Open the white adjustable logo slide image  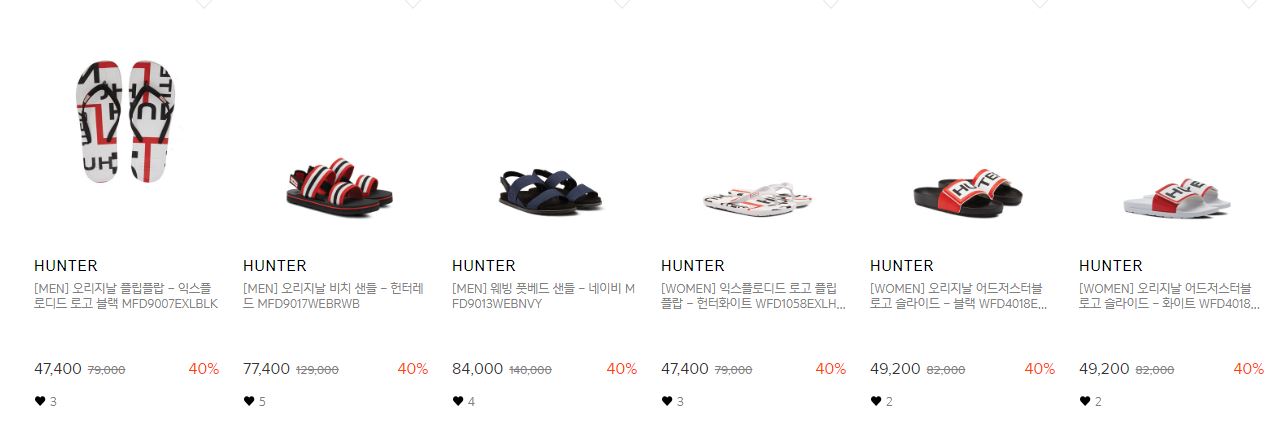tap(1176, 193)
